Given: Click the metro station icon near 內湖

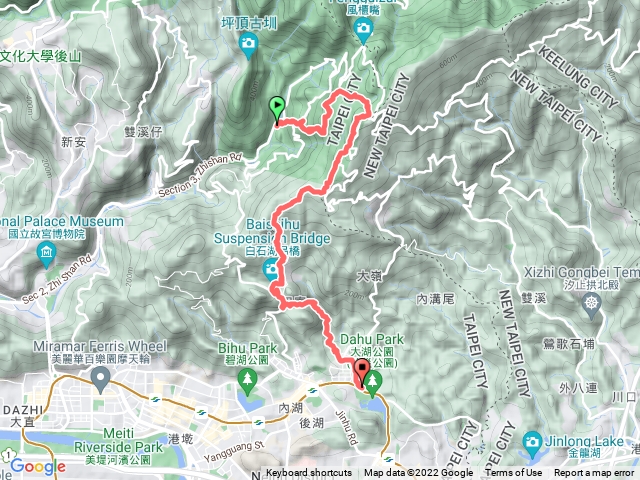Looking at the screenshot, I should 313,391.
